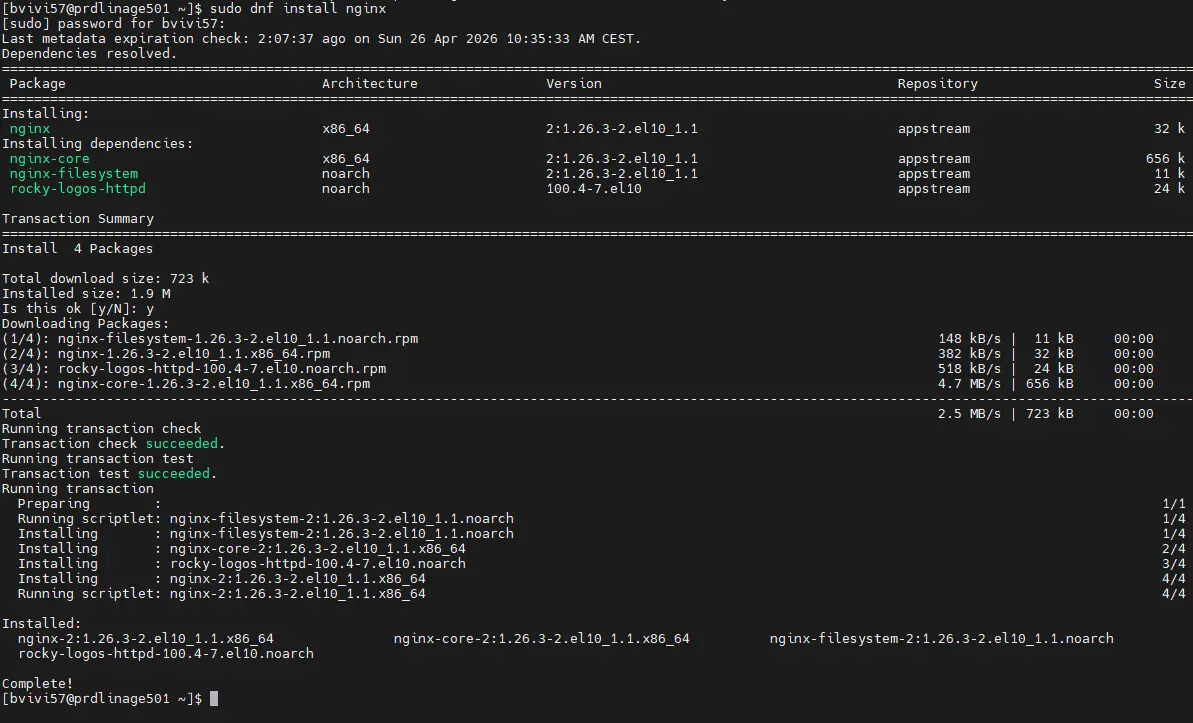This screenshot has height=723, width=1193.
Task: Click the 'Version' column header
Action: click(x=574, y=84)
